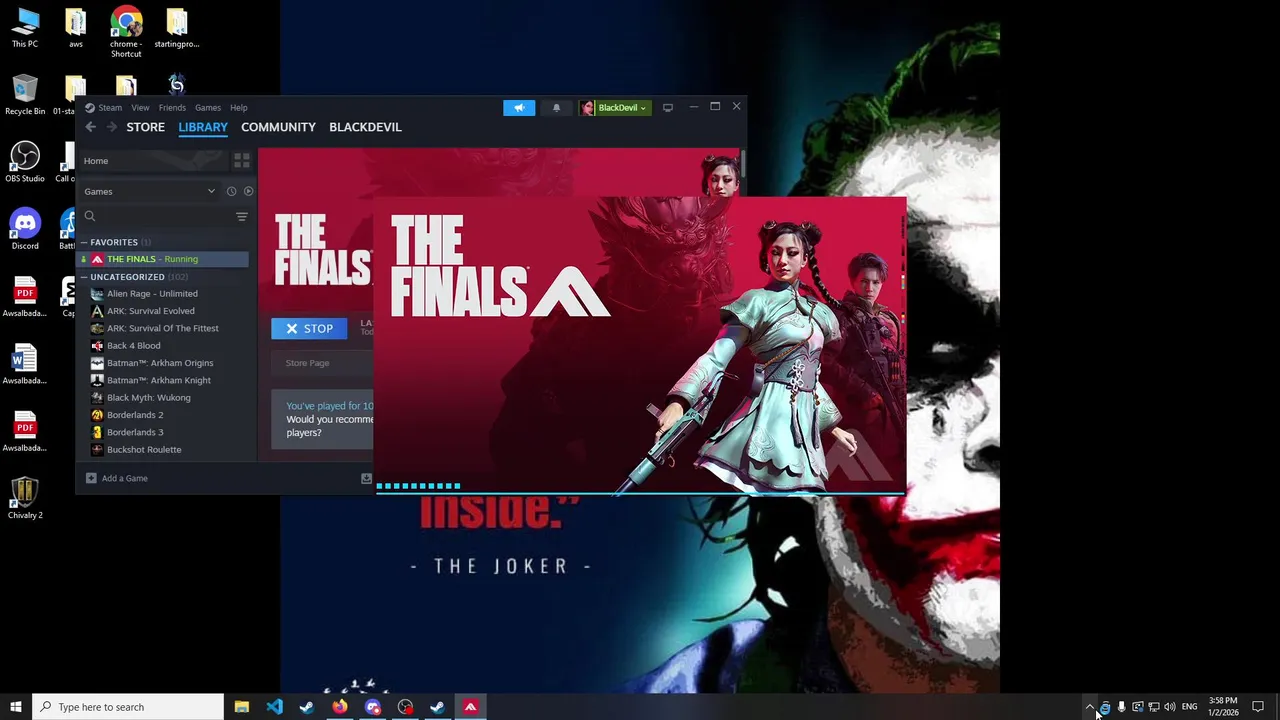
Task: Launch Discord from the desktop
Action: point(25,229)
